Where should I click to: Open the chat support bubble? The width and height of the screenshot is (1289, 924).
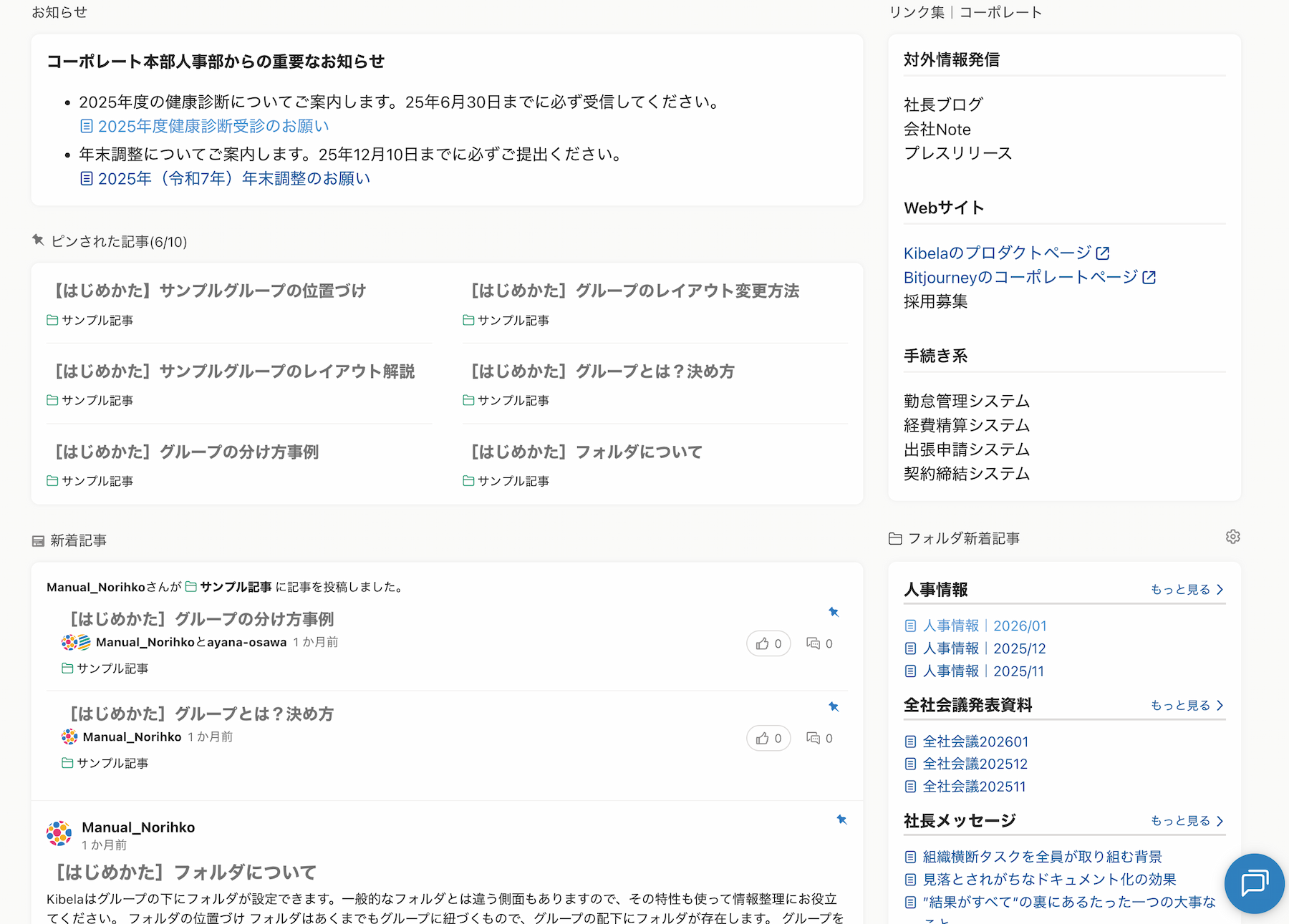click(x=1254, y=883)
